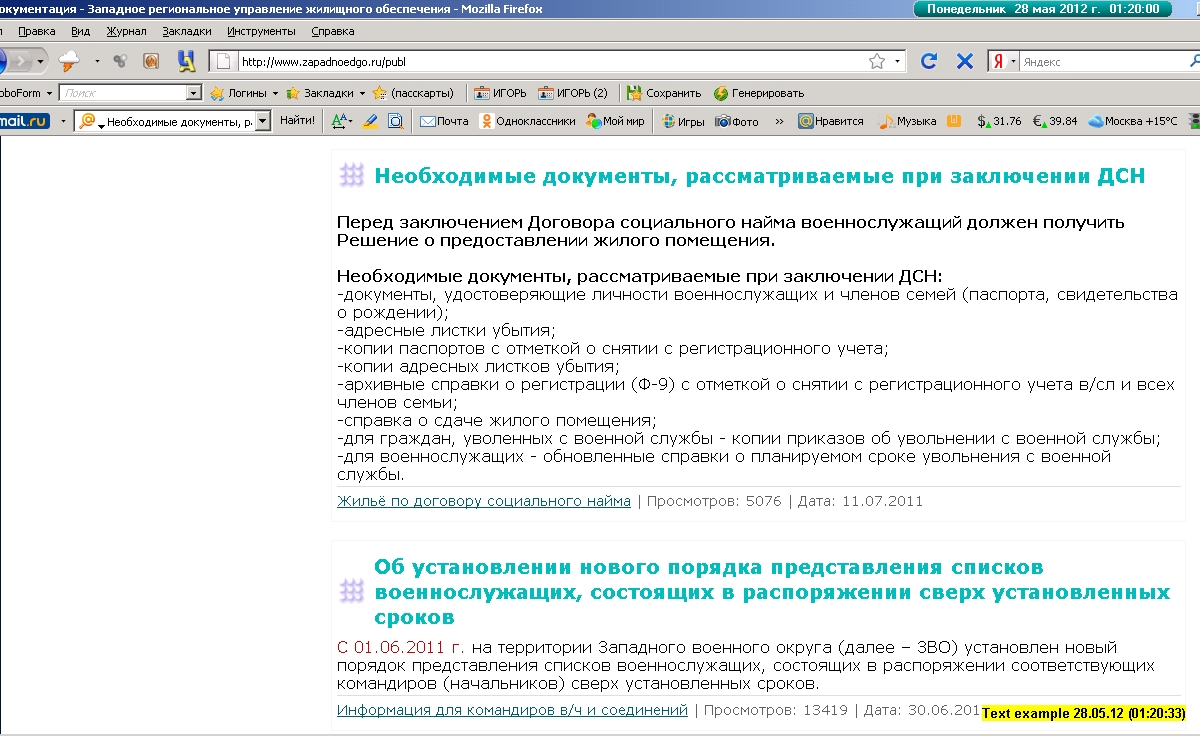Bookmark this page using the star icon

click(877, 61)
